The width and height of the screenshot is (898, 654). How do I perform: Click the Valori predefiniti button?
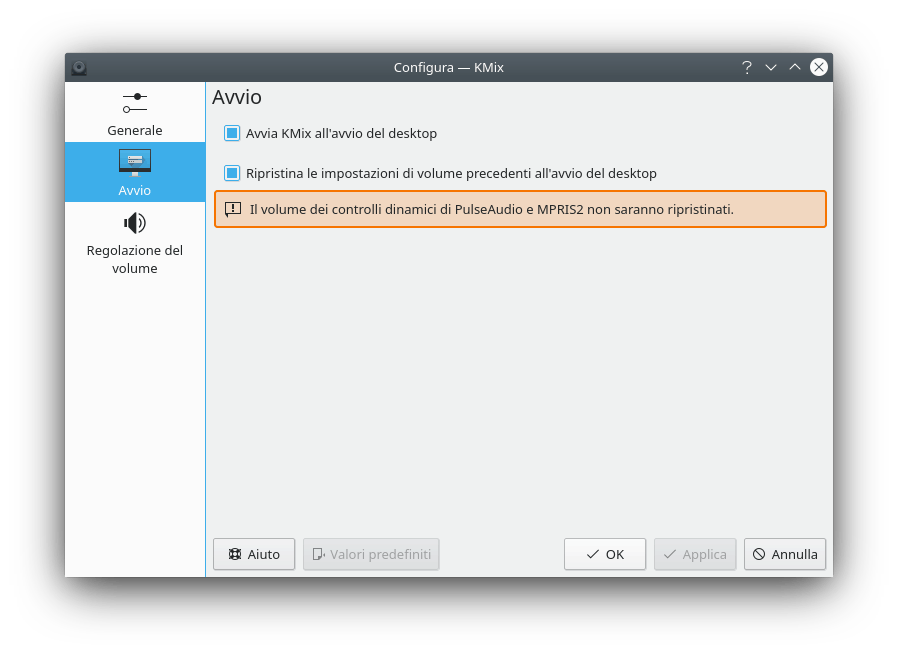tap(371, 554)
